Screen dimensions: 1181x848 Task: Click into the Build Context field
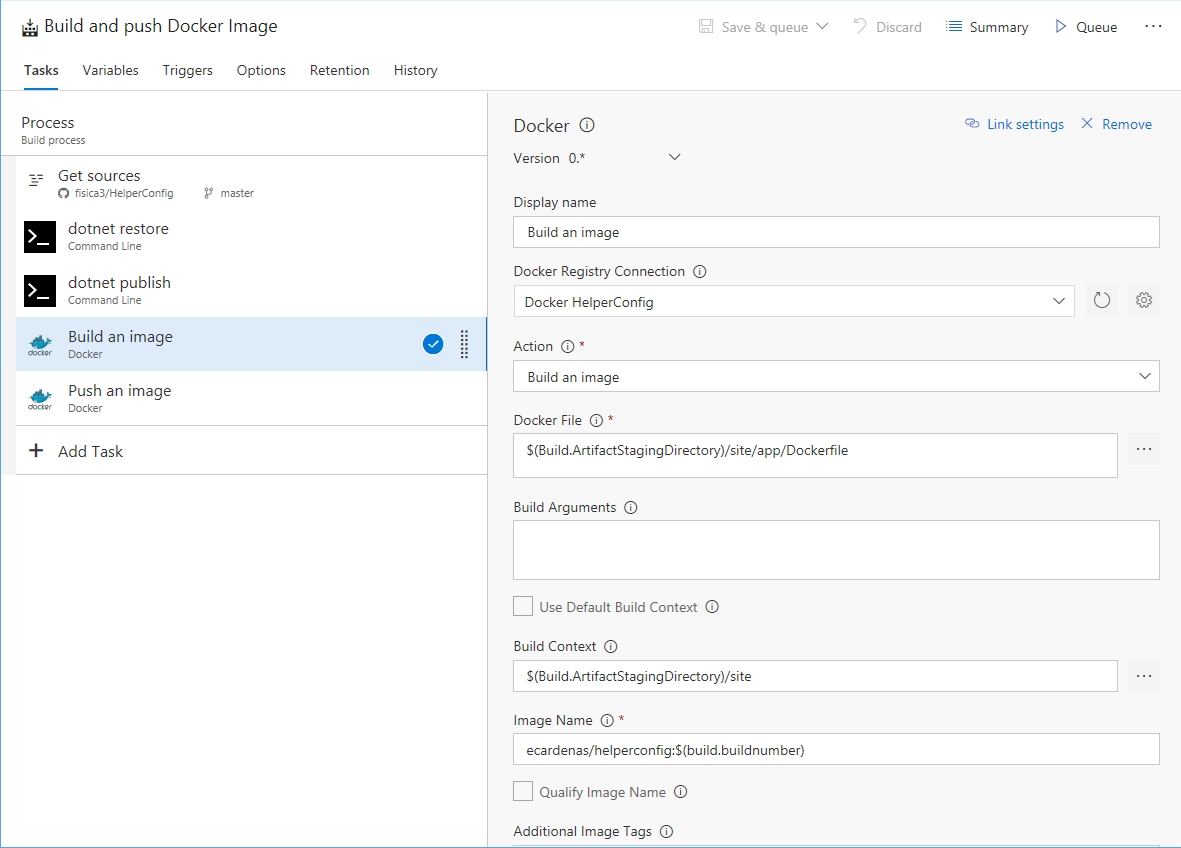coord(815,676)
